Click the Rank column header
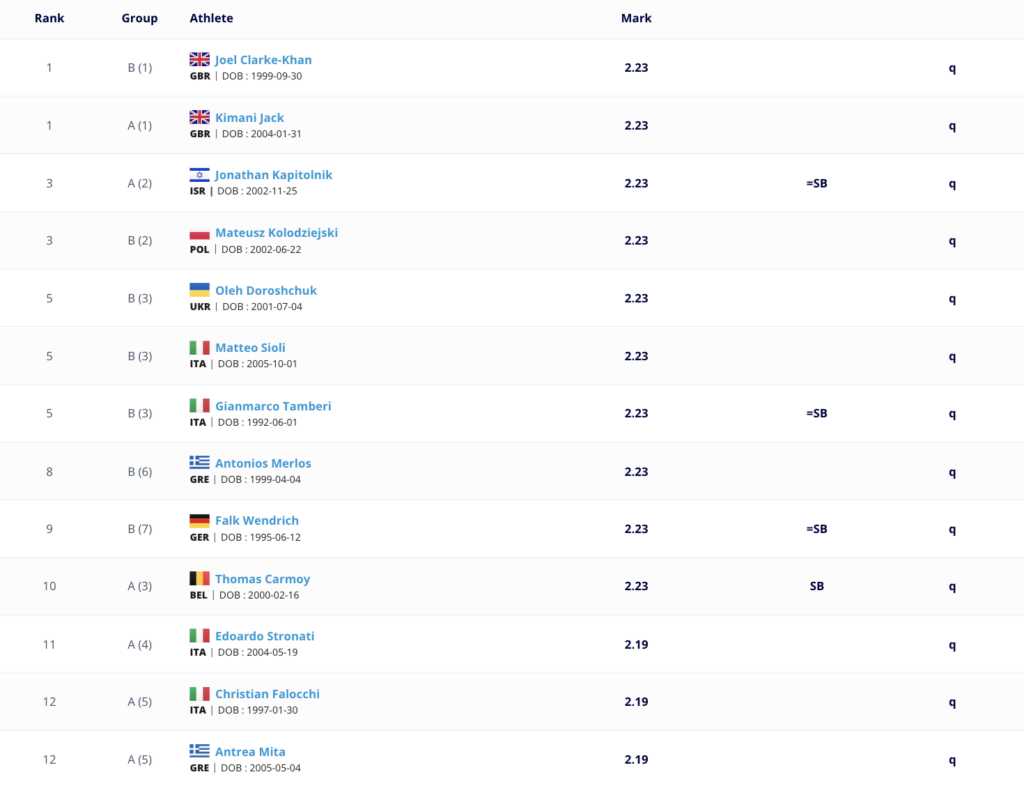The width and height of the screenshot is (1024, 786). (49, 18)
